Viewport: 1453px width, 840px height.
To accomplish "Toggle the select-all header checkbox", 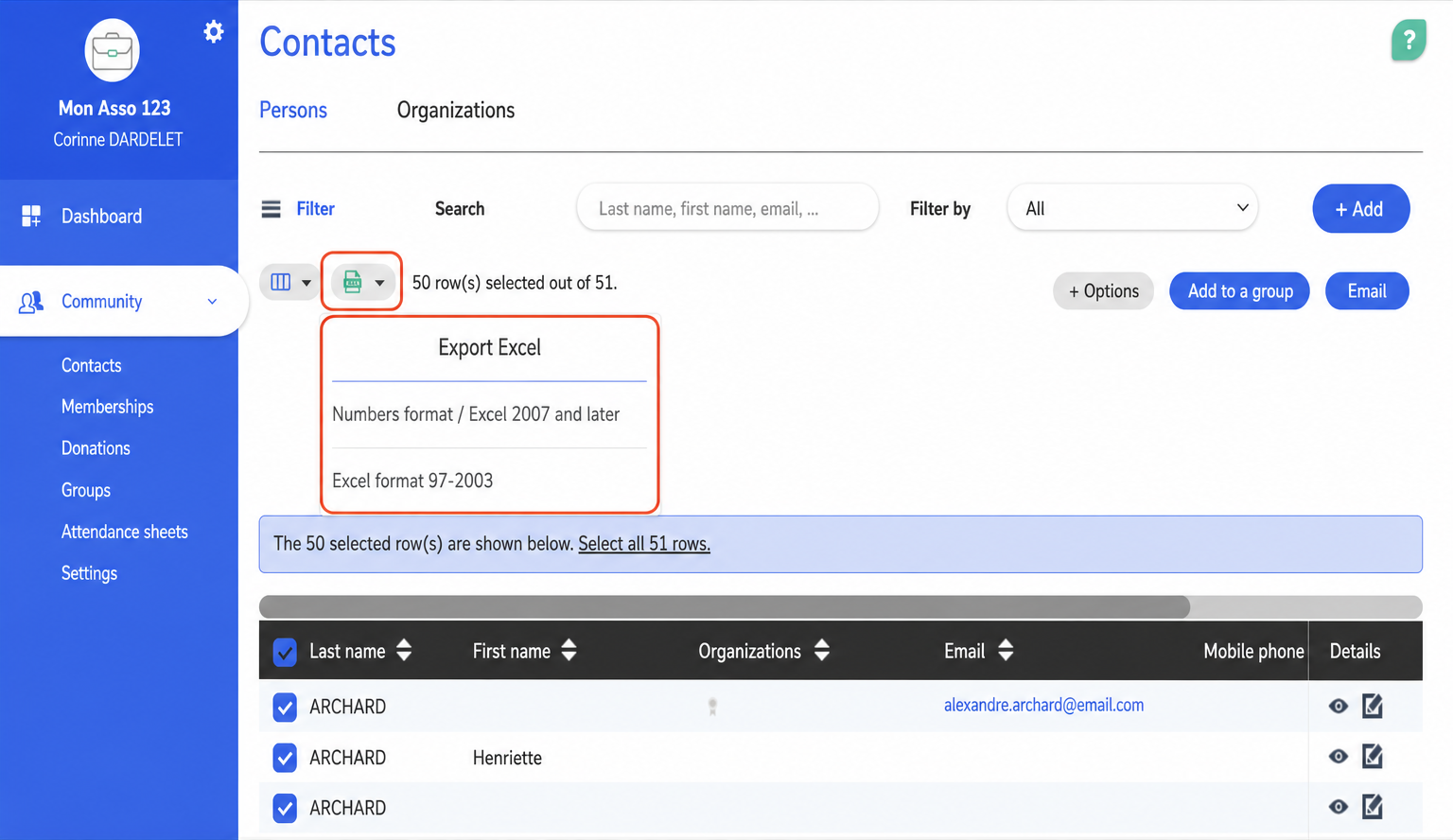I will coord(285,652).
